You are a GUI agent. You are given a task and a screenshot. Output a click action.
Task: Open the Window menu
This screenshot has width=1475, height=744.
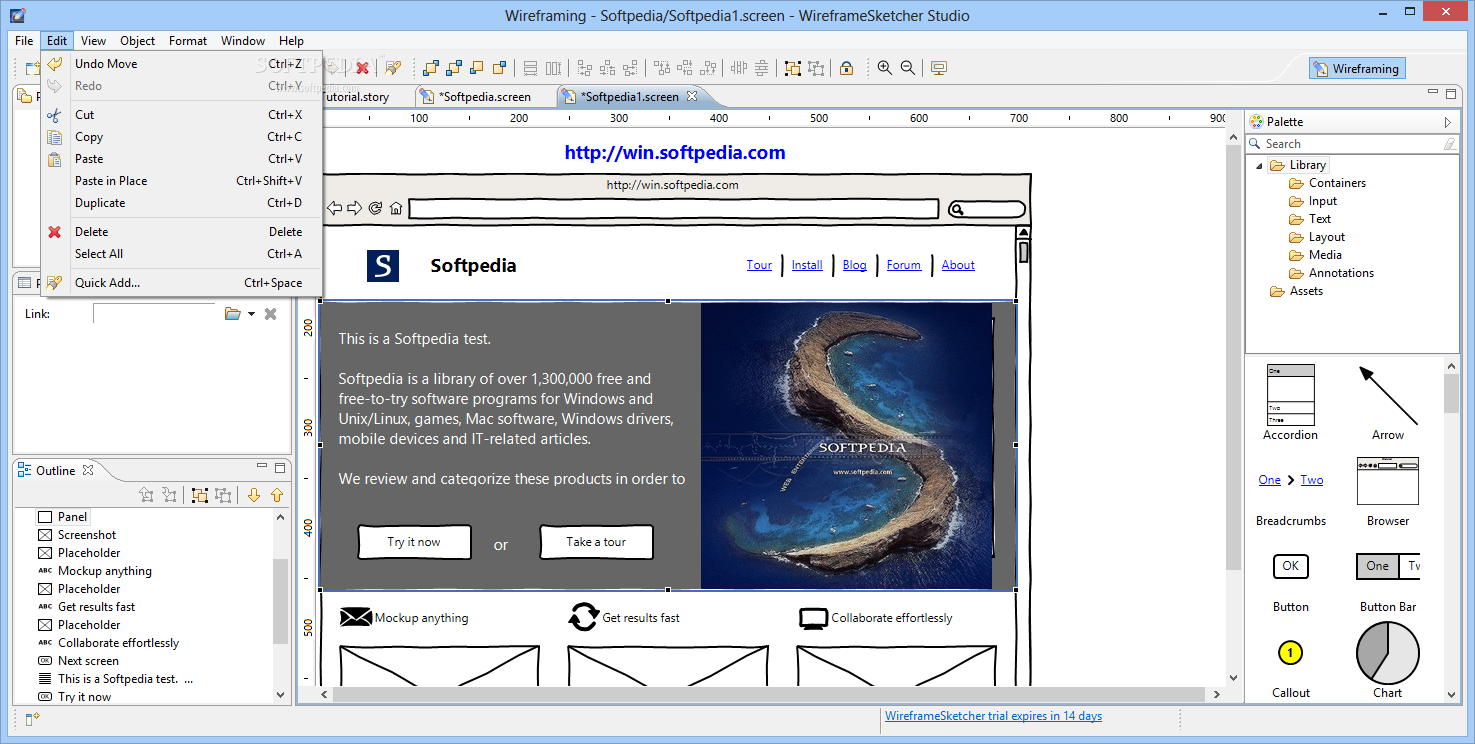(243, 41)
